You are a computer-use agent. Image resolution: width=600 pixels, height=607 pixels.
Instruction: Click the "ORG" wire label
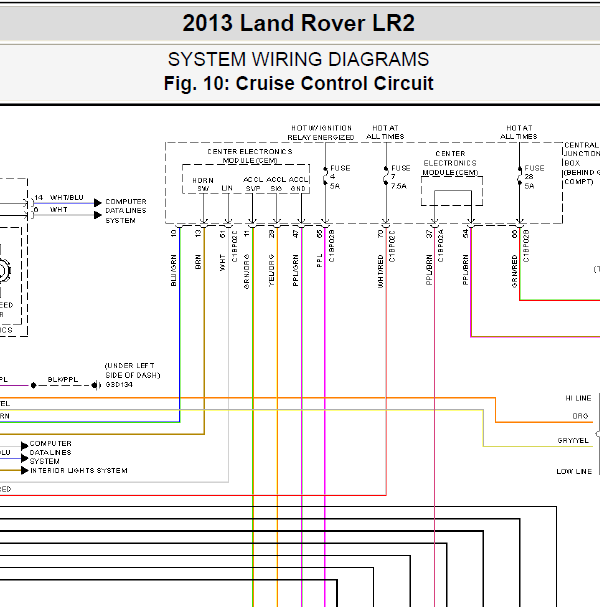pos(580,416)
